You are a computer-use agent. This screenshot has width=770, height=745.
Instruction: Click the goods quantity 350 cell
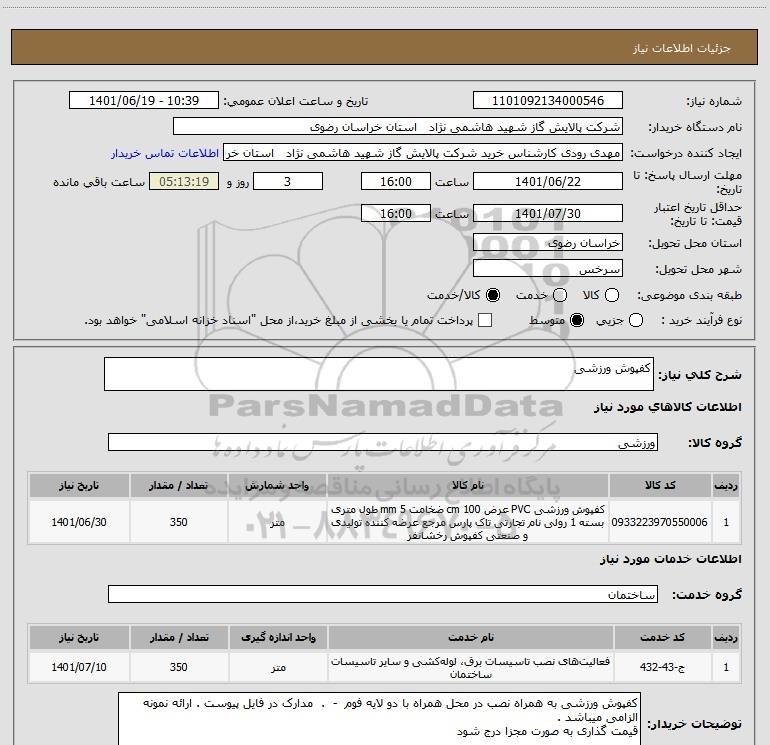click(179, 522)
